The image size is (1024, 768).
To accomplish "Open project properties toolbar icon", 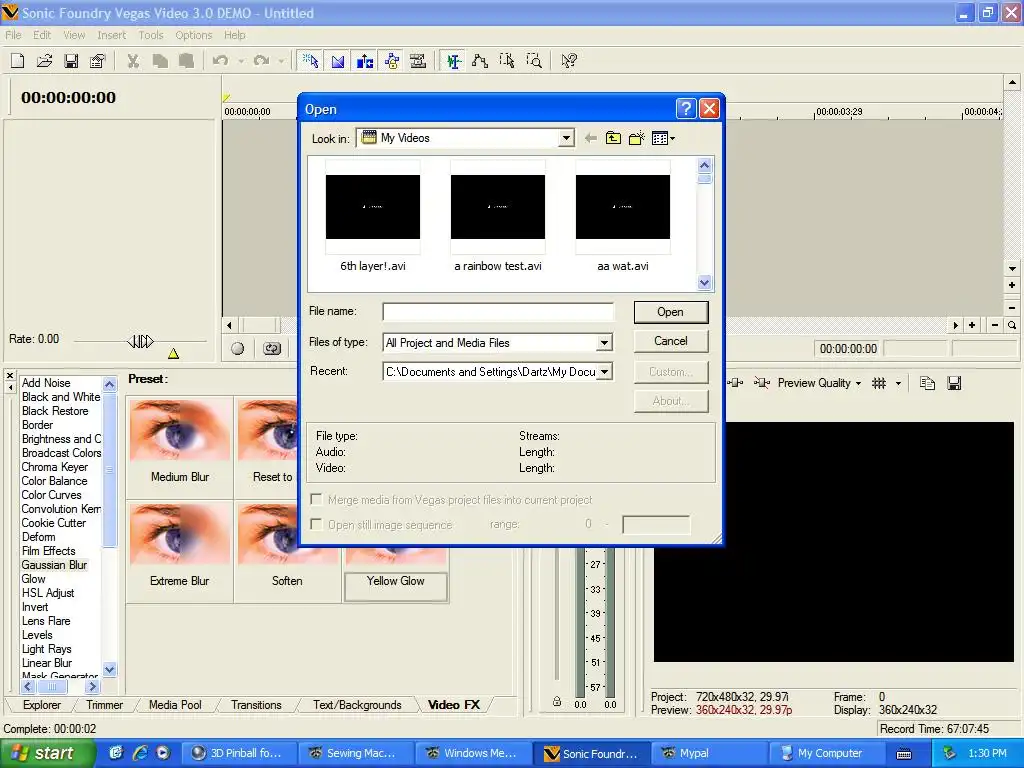I will tap(97, 61).
